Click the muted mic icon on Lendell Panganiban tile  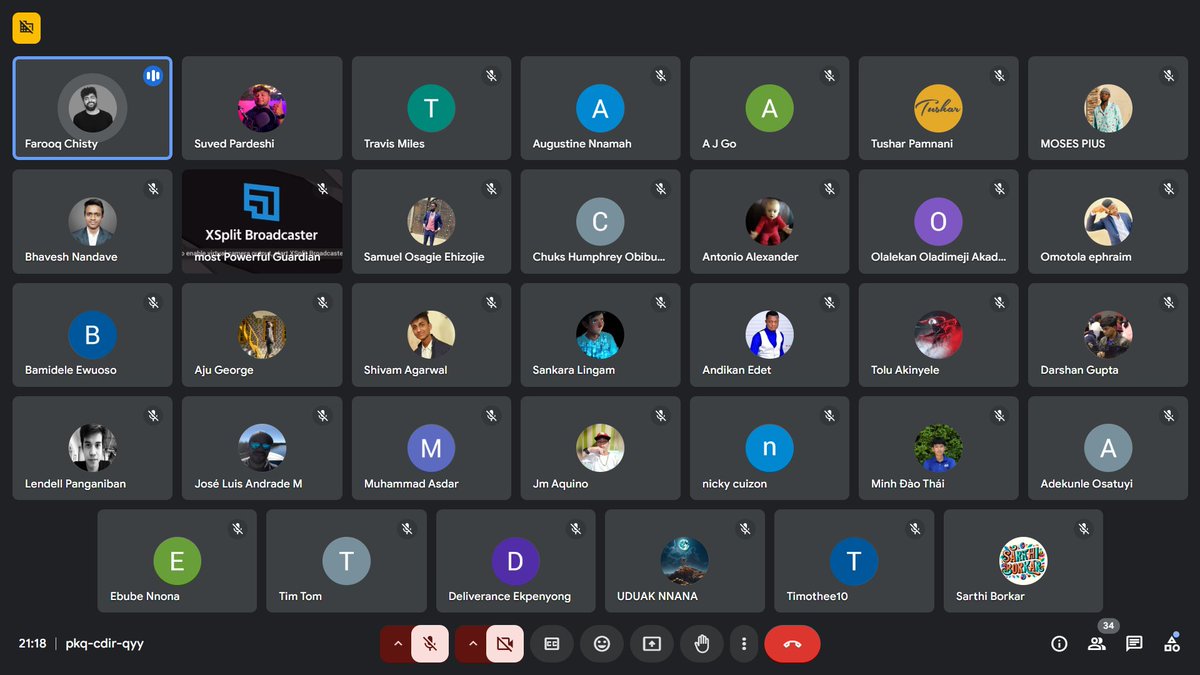[x=153, y=415]
